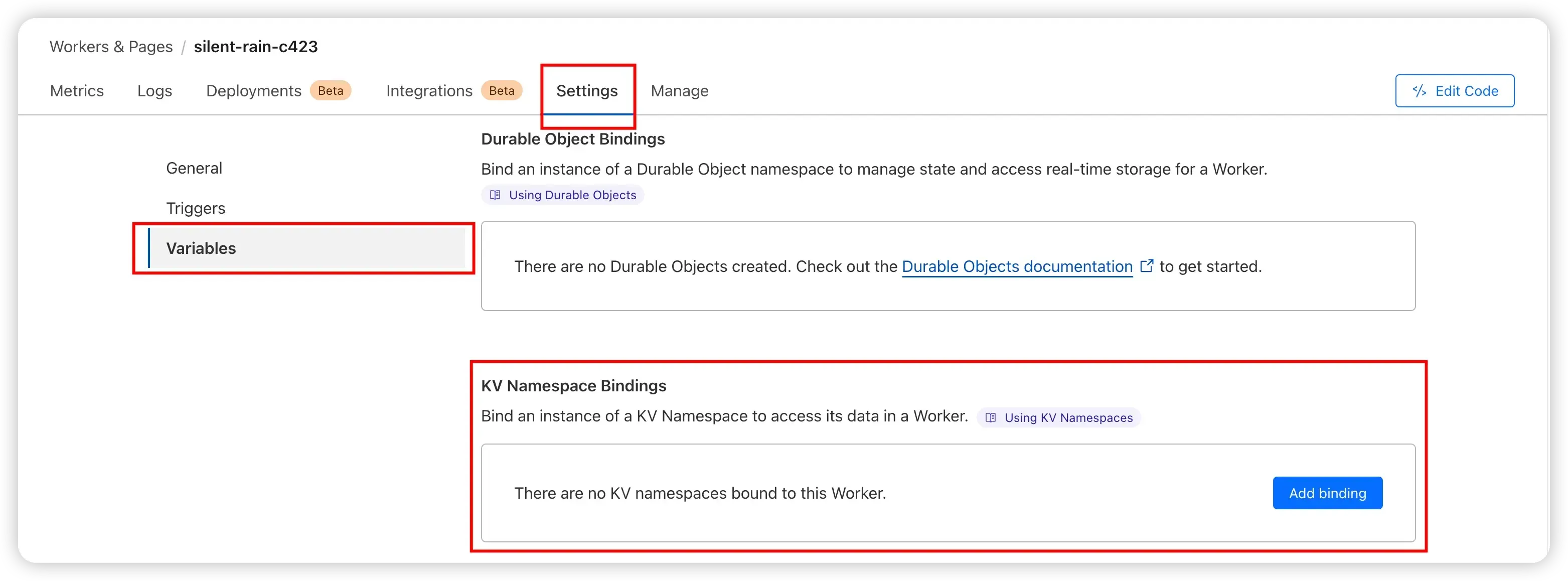
Task: Click the Add binding button
Action: coord(1328,493)
